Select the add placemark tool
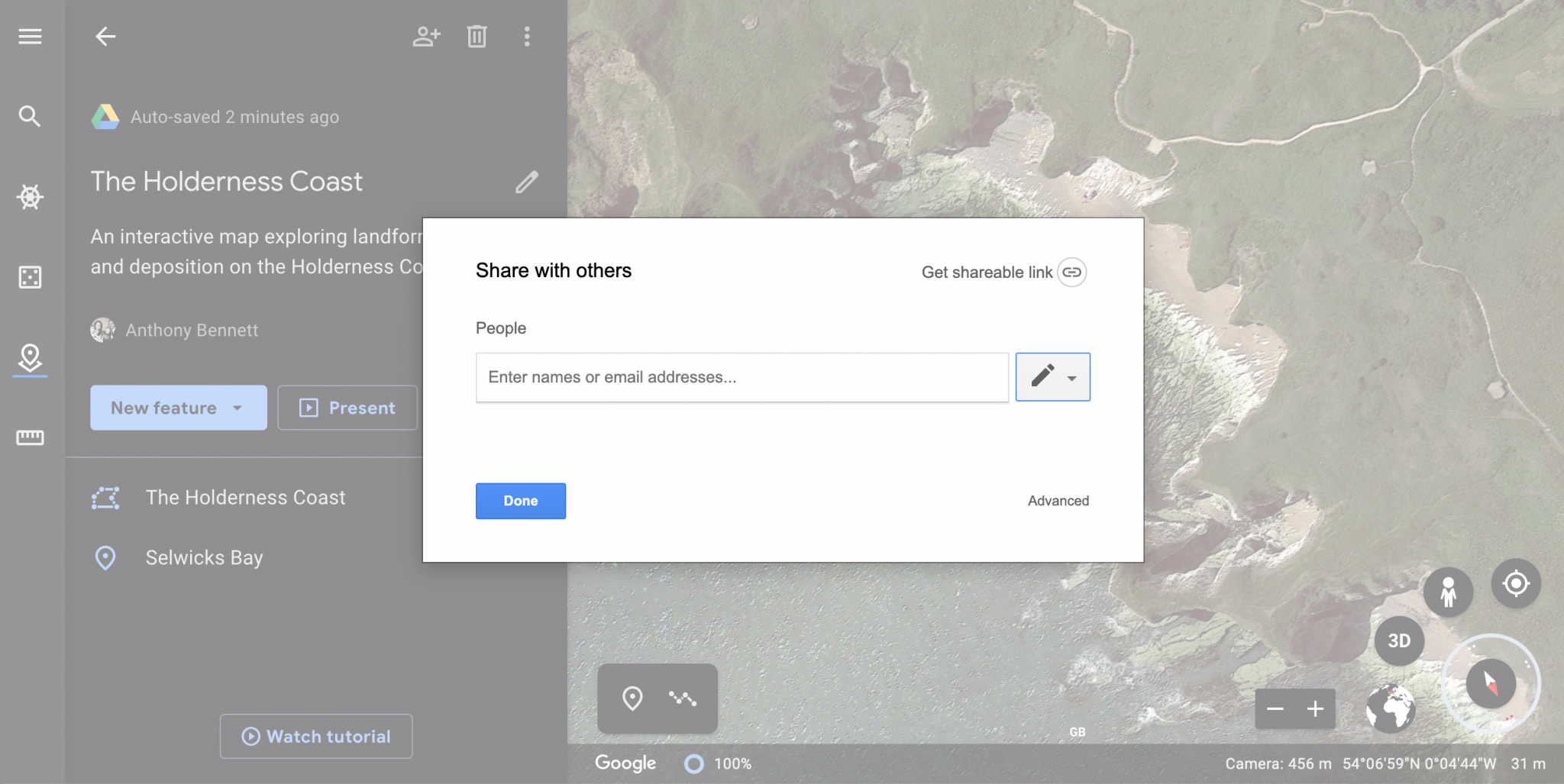Viewport: 1564px width, 784px height. pyautogui.click(x=632, y=697)
